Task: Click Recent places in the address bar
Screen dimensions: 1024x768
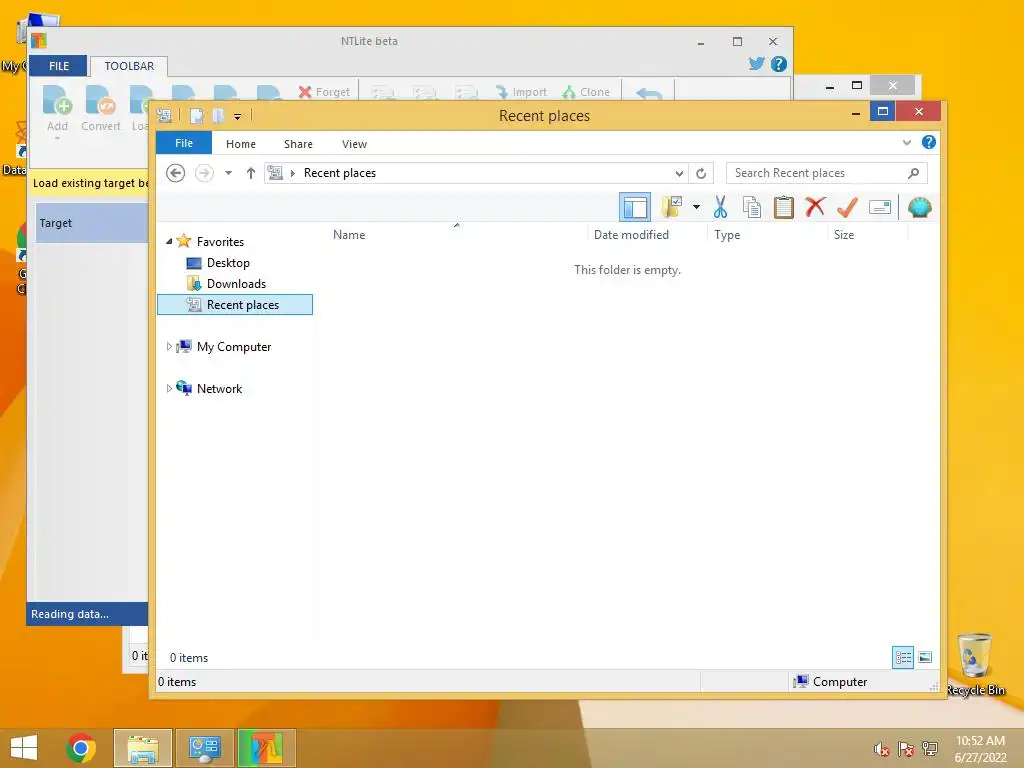Action: (x=340, y=173)
